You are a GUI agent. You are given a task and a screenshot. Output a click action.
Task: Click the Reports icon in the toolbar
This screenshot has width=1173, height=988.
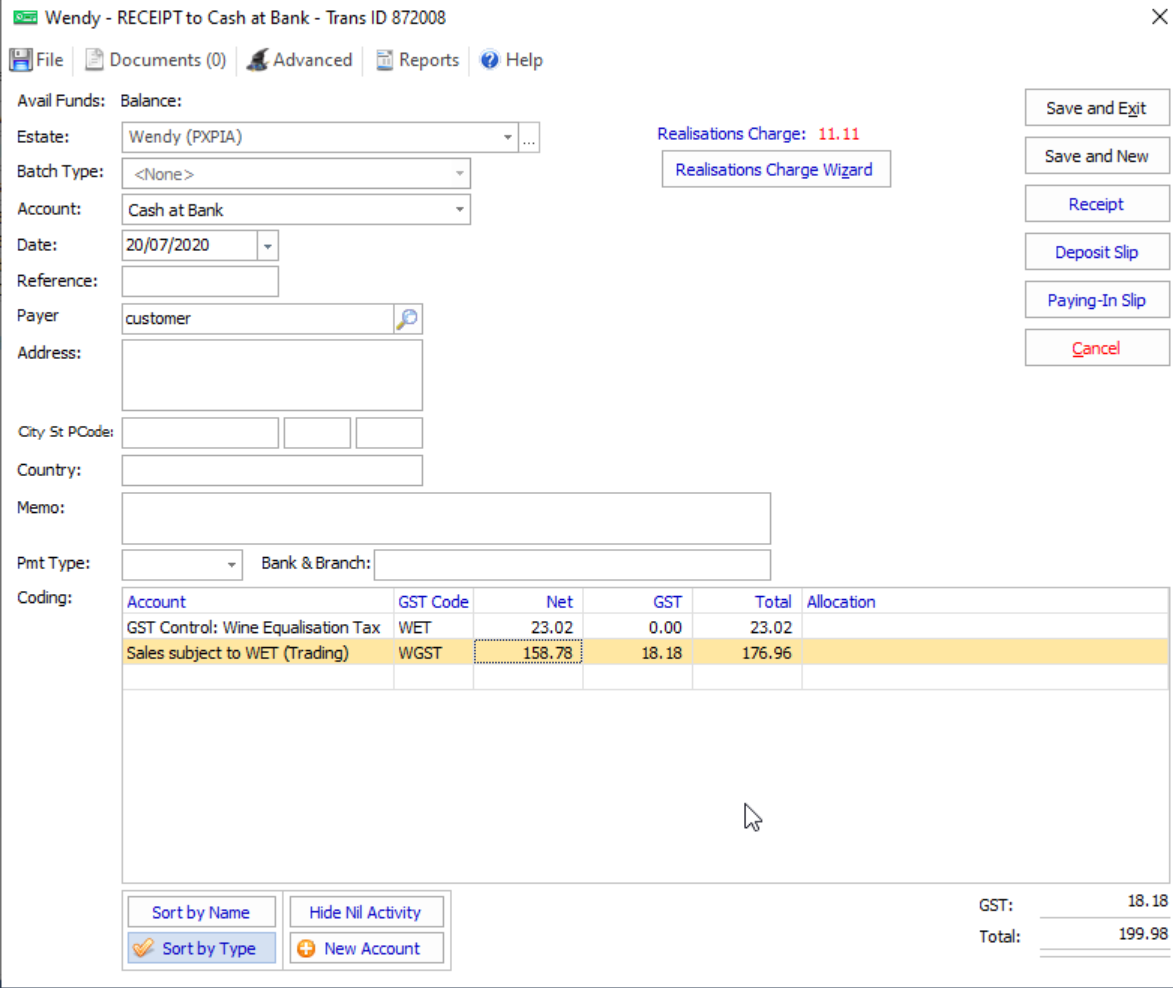[384, 60]
